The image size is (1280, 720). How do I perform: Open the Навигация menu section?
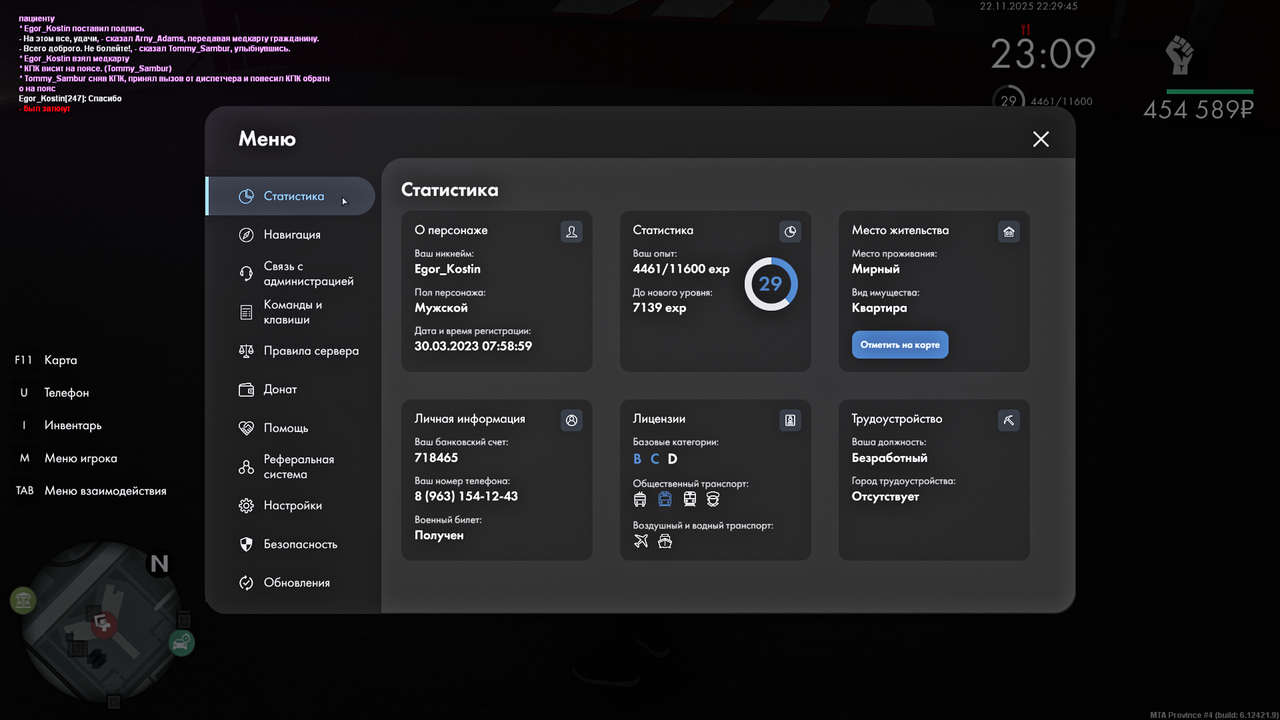[x=290, y=234]
